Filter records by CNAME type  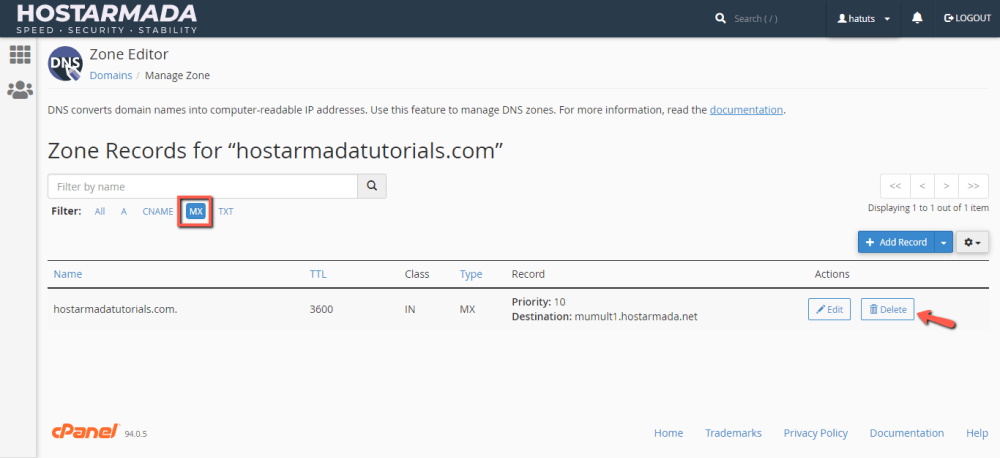coord(158,212)
